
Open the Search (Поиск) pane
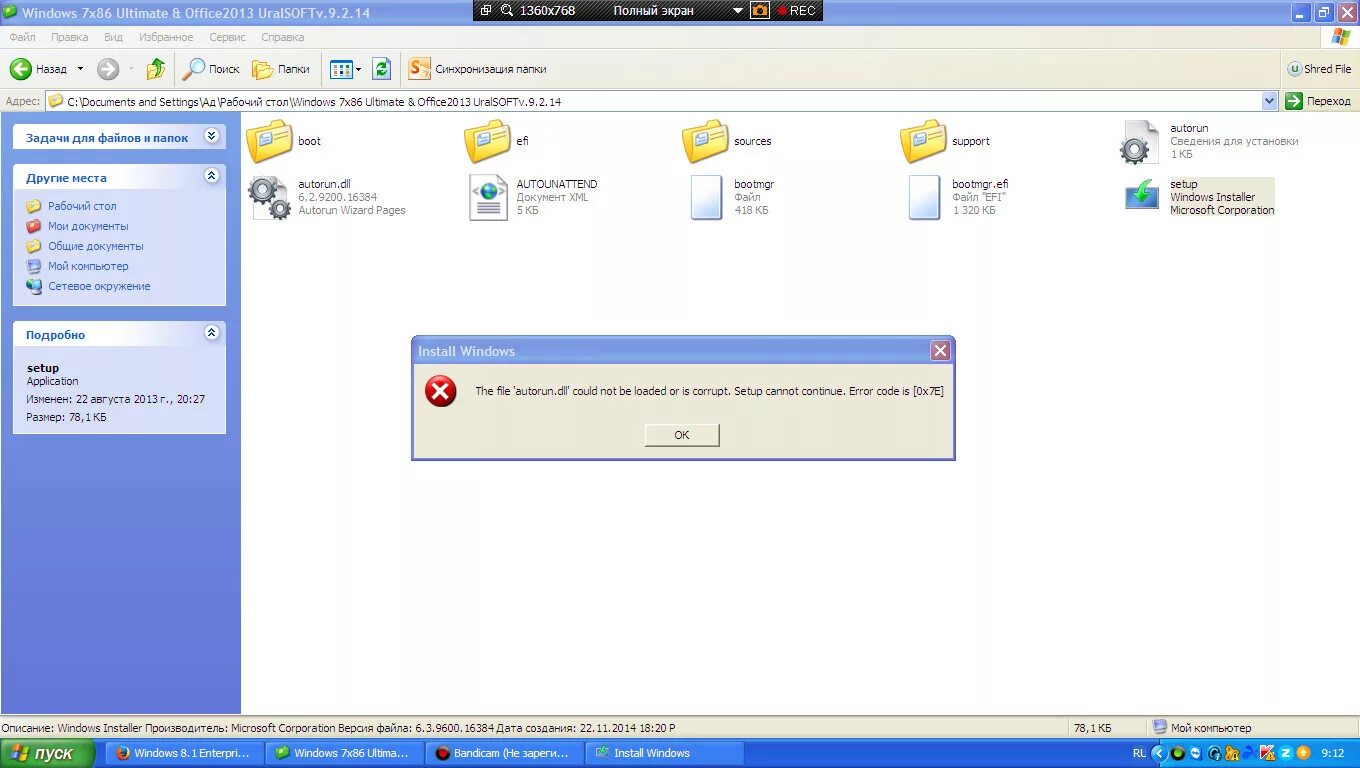click(211, 69)
